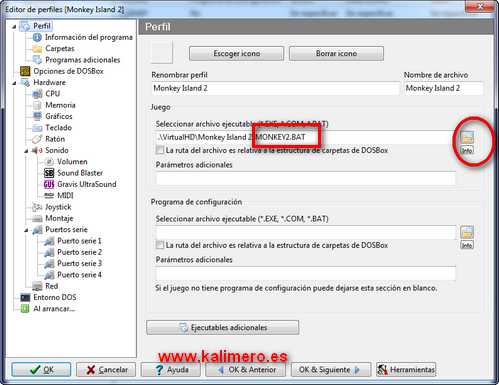Click the Gráficos monitor icon
The width and height of the screenshot is (499, 385).
point(37,117)
